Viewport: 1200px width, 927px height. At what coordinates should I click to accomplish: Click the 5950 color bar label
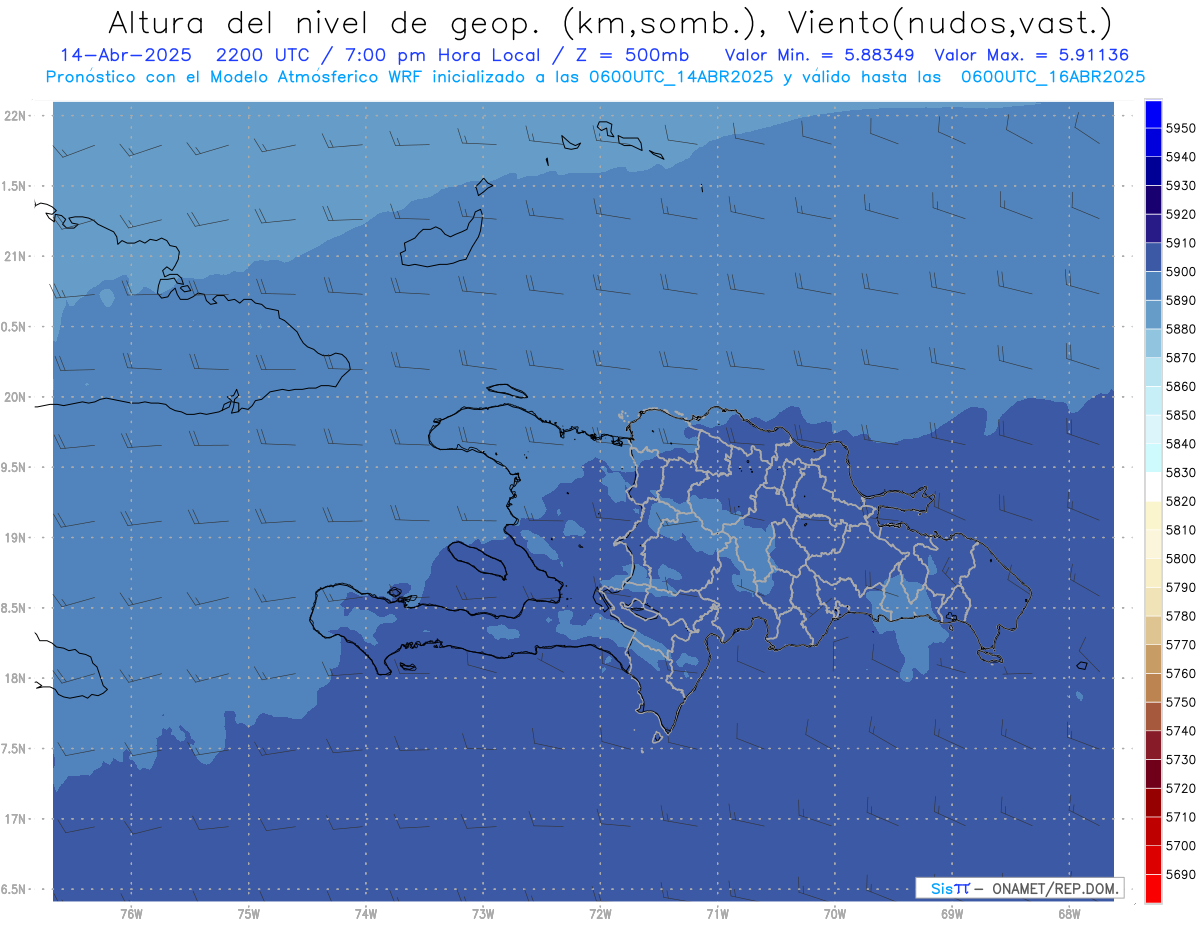[x=1181, y=128]
